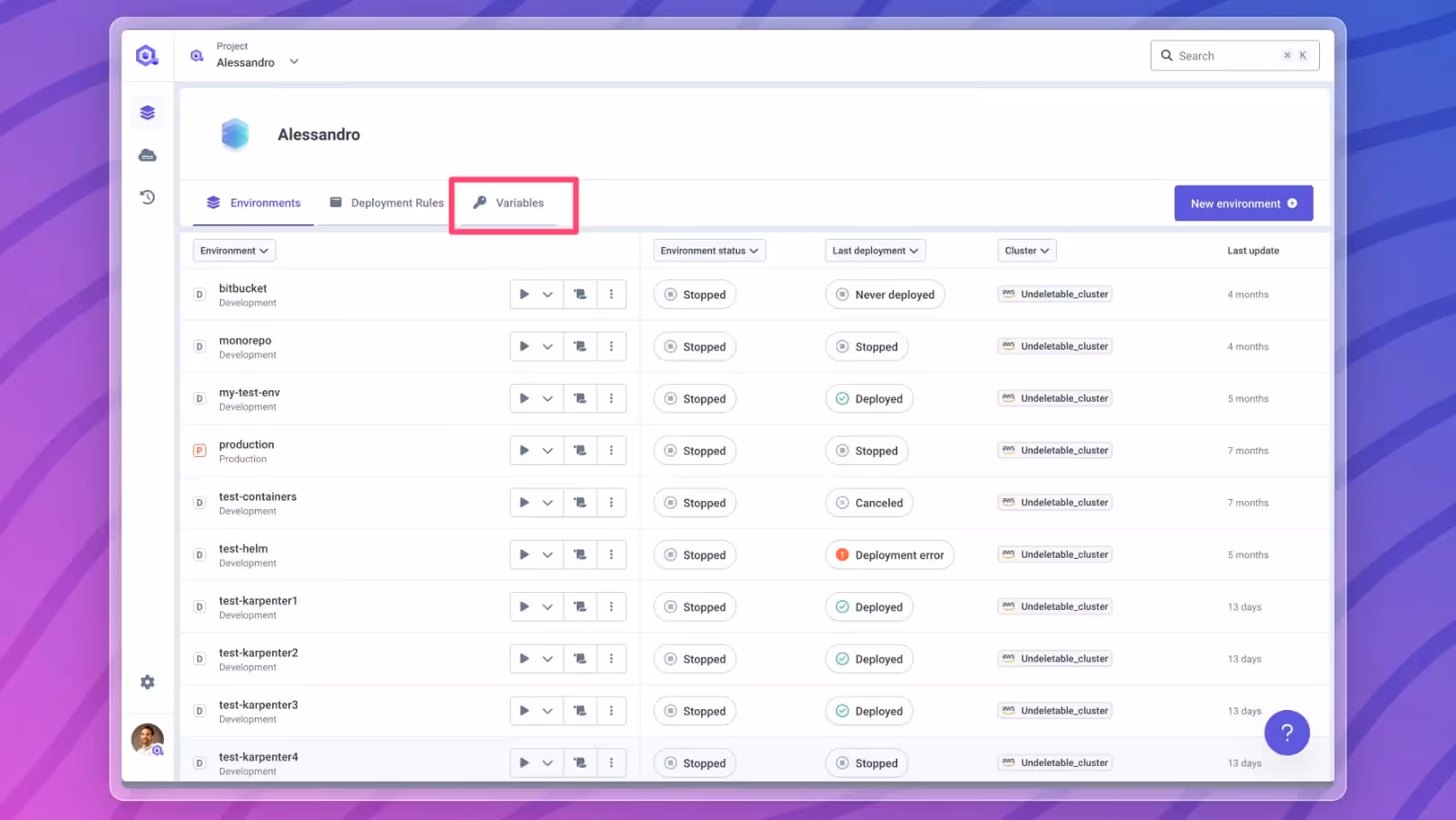Click the New environment button
Screen dimensions: 1456x820
[x=1243, y=204]
